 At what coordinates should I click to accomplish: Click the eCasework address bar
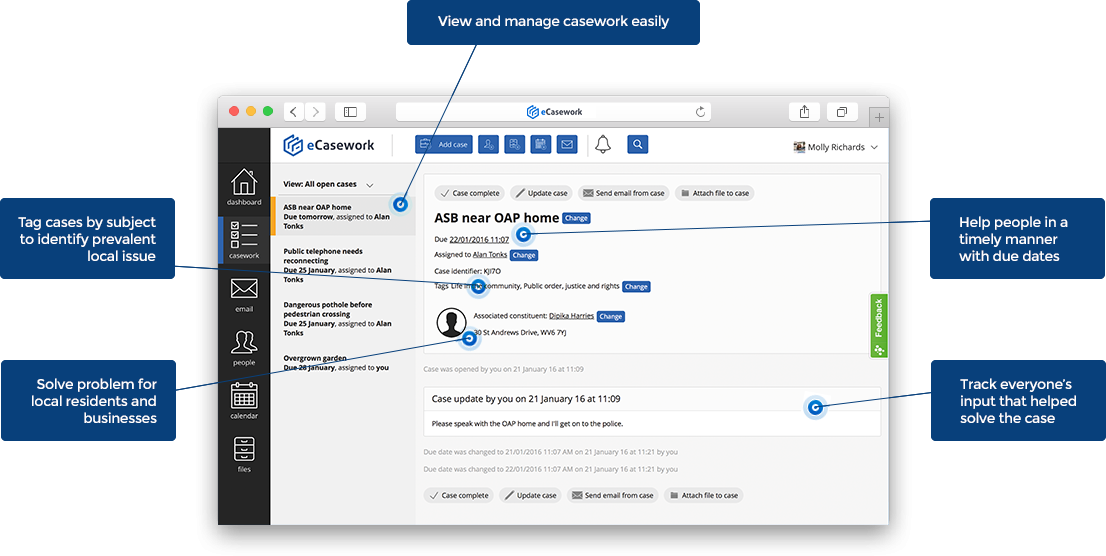point(553,111)
